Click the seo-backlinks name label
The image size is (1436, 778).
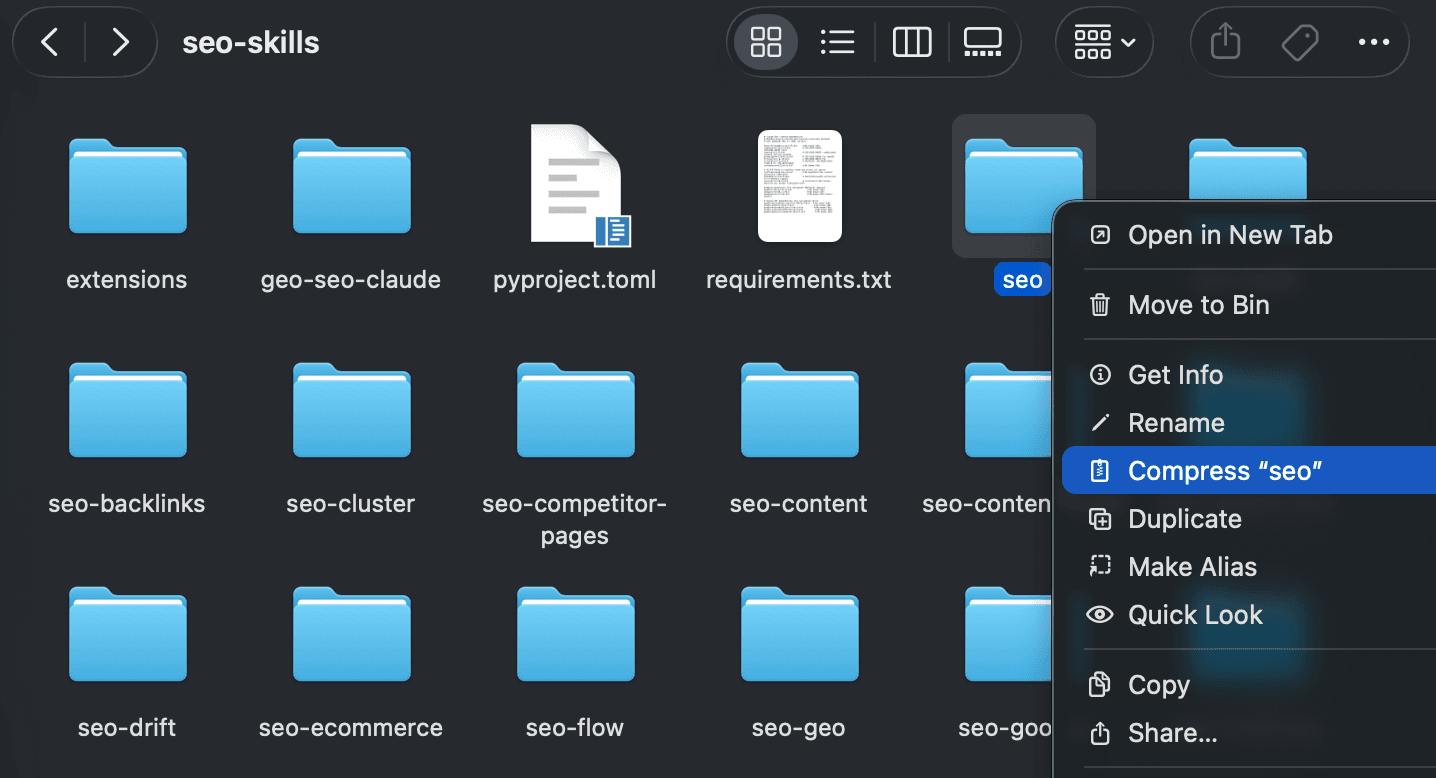coord(127,504)
